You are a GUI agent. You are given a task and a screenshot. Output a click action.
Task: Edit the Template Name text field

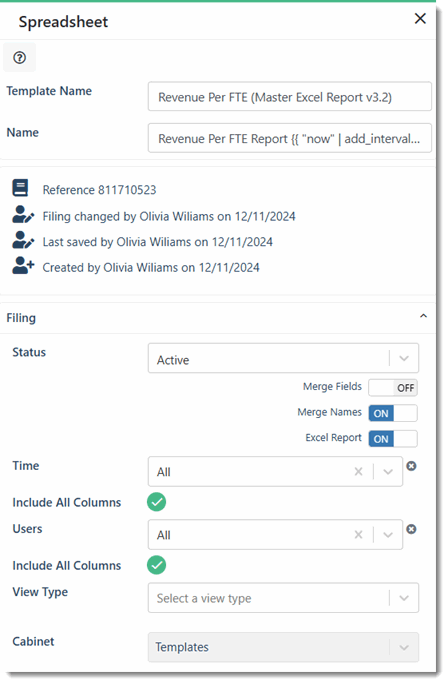point(290,96)
